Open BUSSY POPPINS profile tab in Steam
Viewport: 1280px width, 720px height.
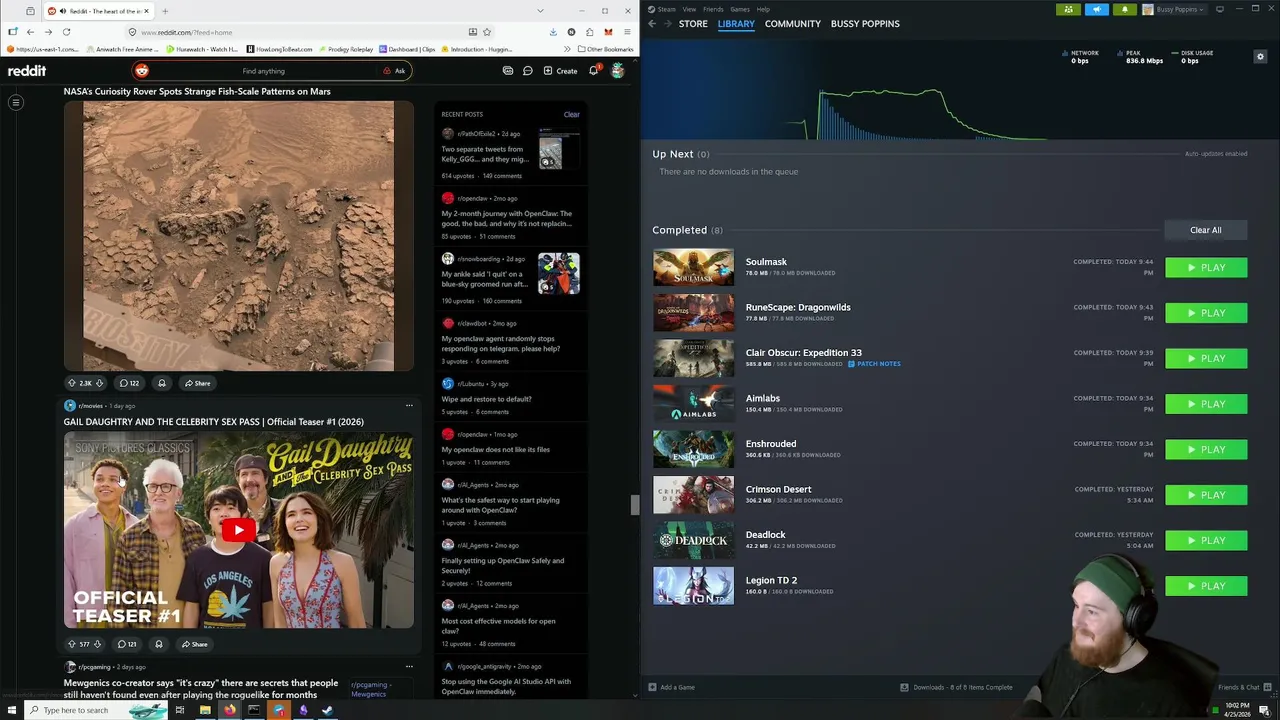point(865,24)
